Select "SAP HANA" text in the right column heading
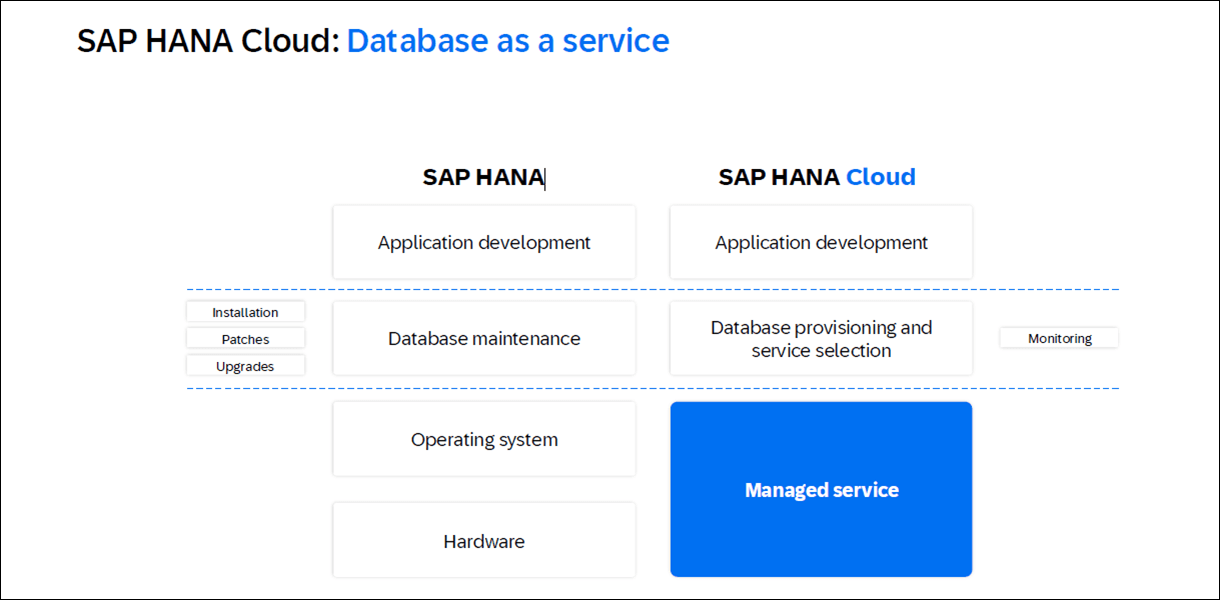 pyautogui.click(x=779, y=178)
